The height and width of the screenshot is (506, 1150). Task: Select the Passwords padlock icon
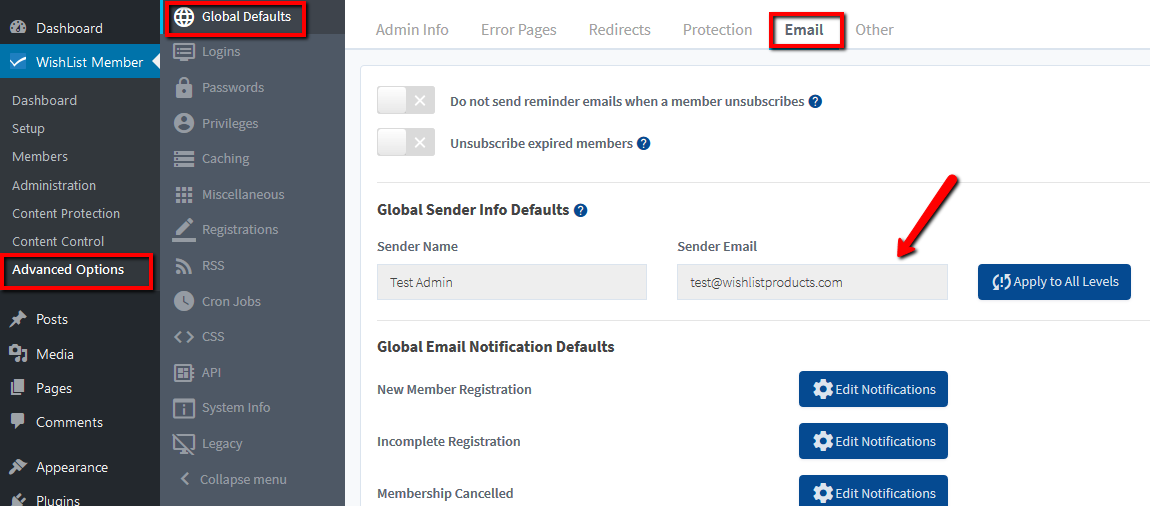tap(184, 87)
